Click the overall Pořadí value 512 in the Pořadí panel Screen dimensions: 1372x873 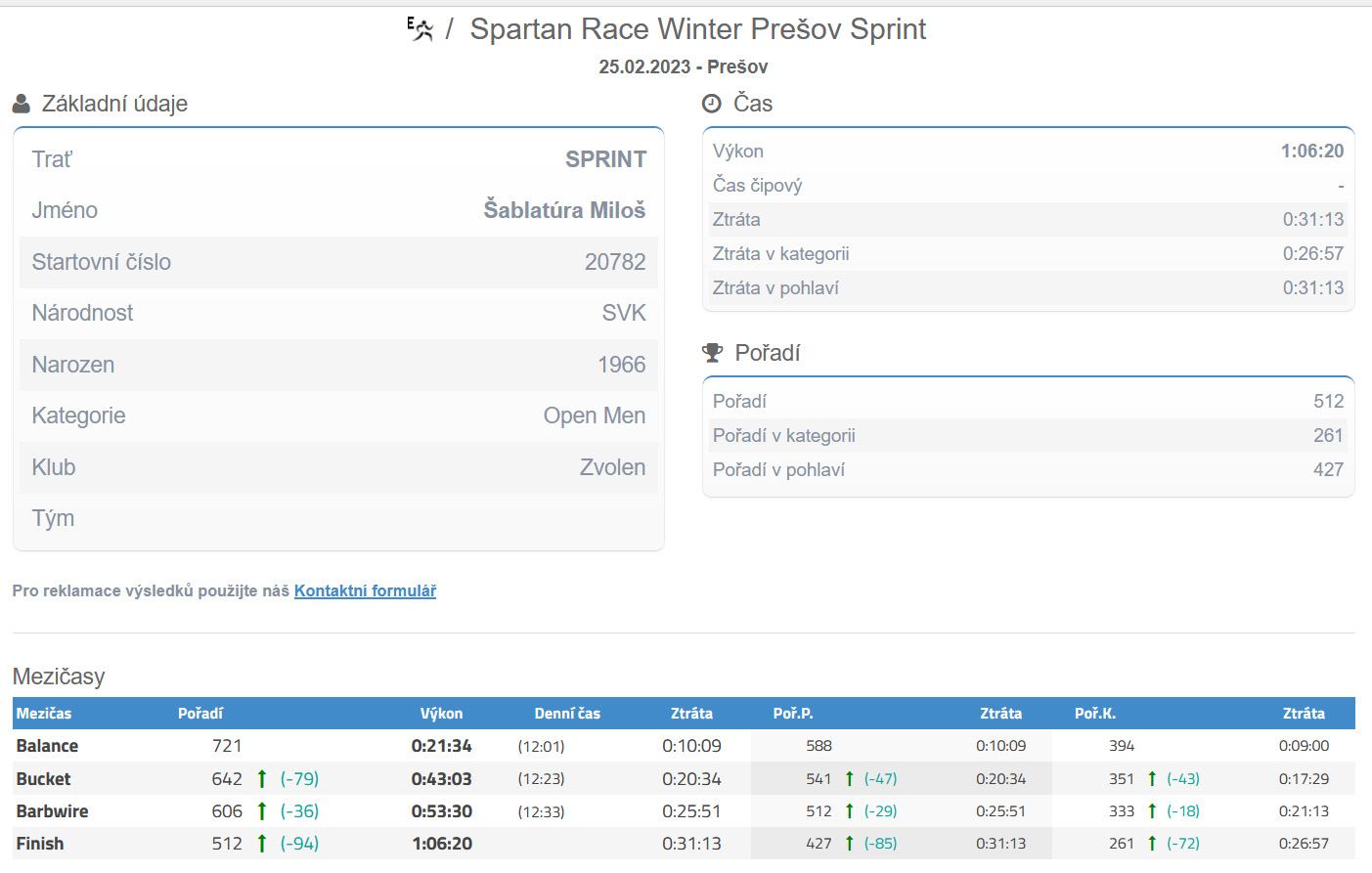1329,402
